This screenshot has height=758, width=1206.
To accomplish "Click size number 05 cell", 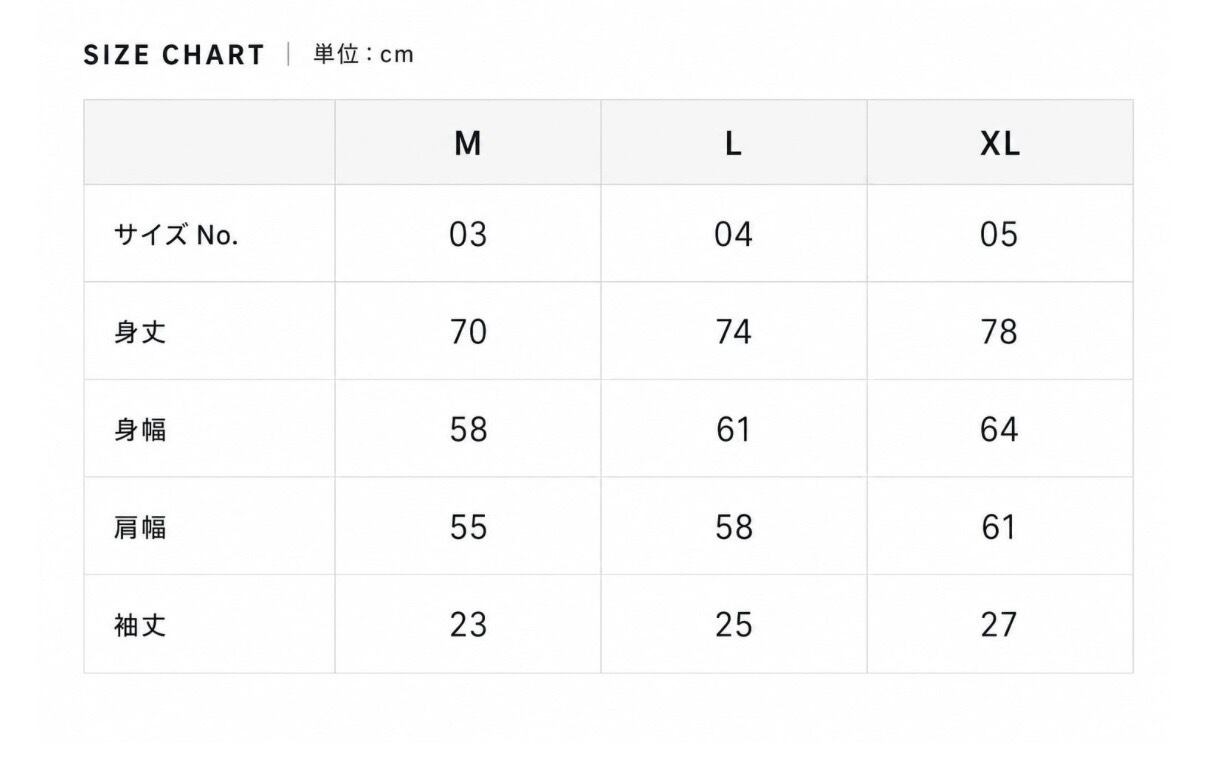I will click(x=999, y=234).
